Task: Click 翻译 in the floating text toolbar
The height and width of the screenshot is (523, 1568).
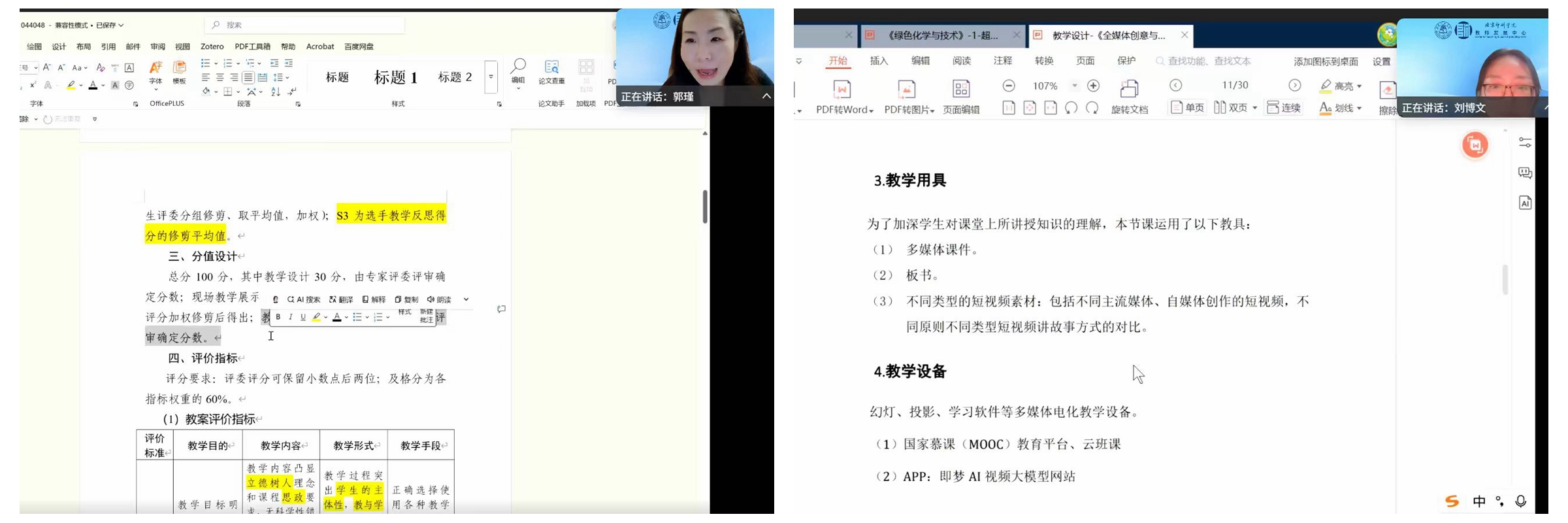Action: point(341,299)
